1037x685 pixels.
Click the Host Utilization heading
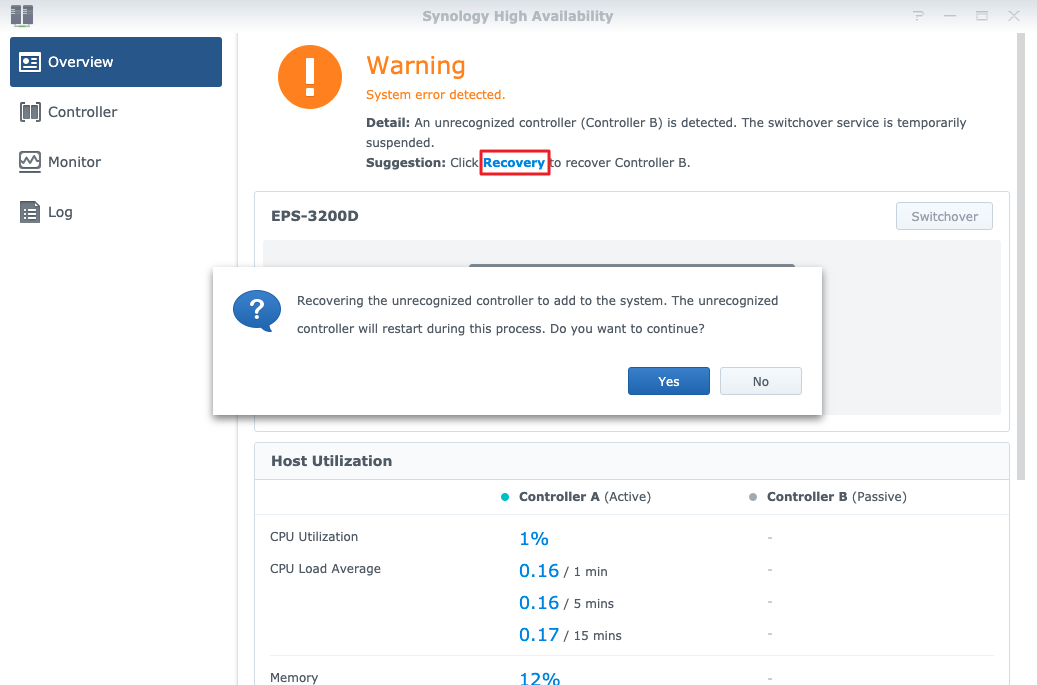pyautogui.click(x=331, y=461)
